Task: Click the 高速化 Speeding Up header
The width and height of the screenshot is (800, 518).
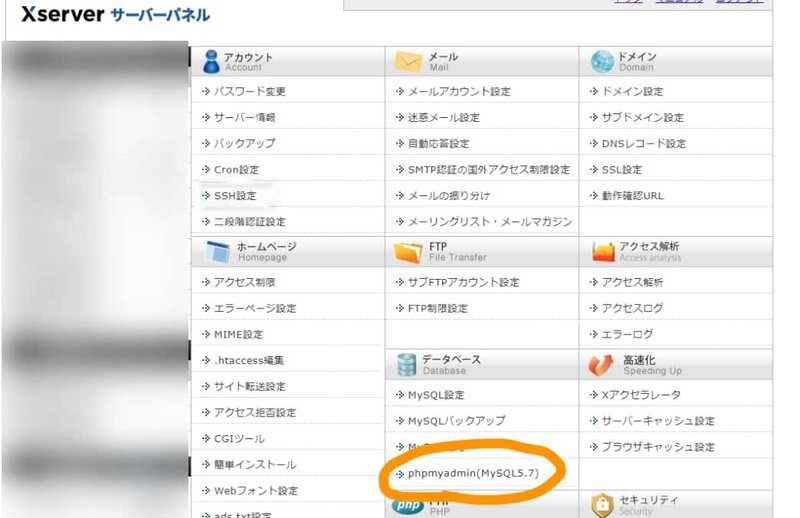Action: click(677, 364)
